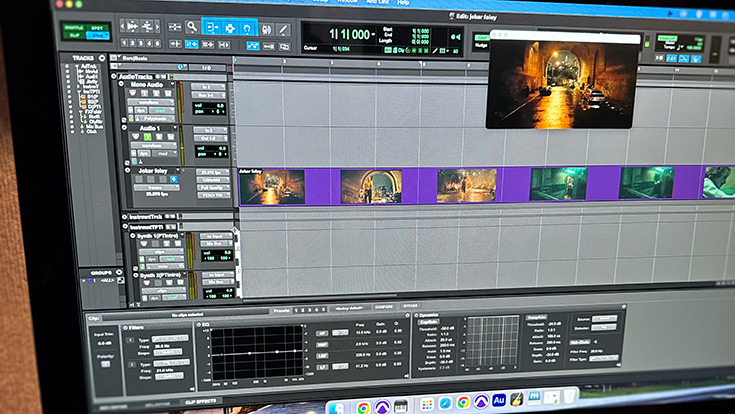Click the BYPASS button

point(411,306)
